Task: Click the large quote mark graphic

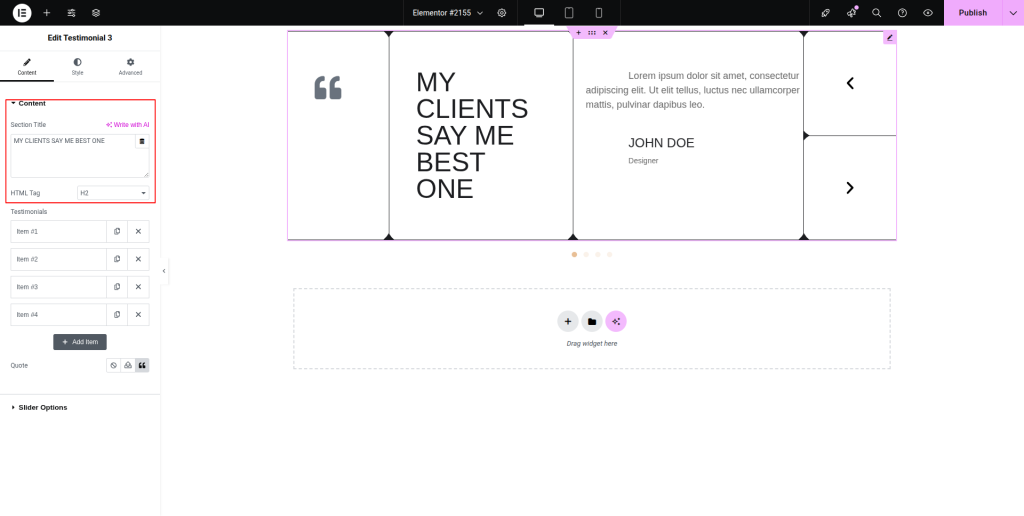Action: (328, 88)
